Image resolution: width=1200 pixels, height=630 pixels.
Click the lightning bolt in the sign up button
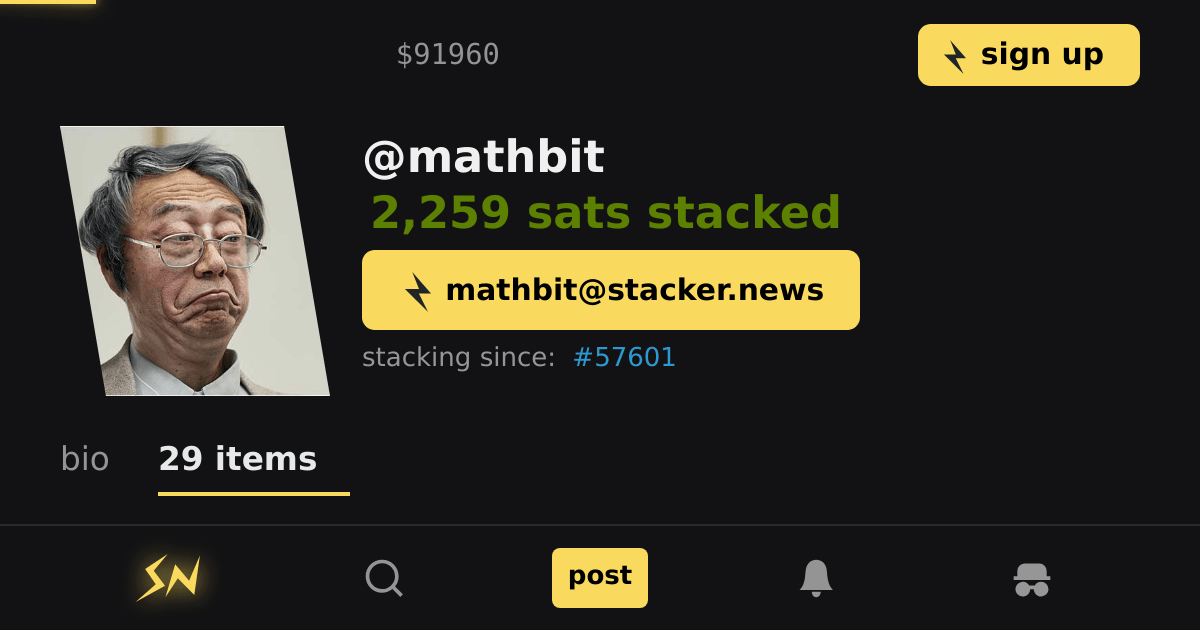(x=956, y=56)
